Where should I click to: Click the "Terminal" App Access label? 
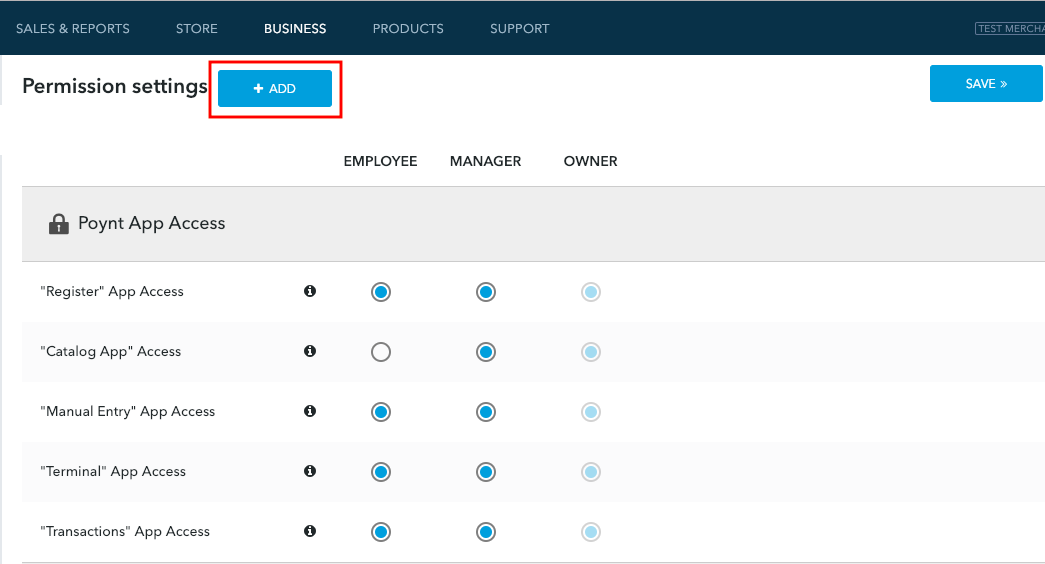click(113, 471)
